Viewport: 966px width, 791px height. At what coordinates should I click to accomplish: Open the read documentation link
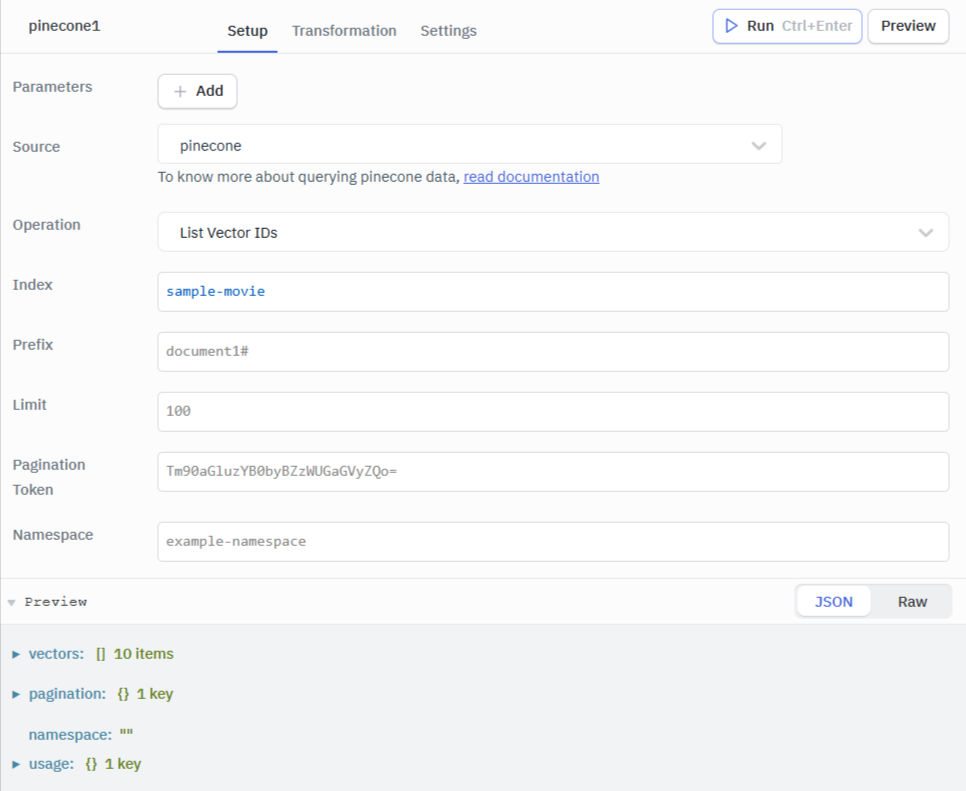tap(531, 177)
